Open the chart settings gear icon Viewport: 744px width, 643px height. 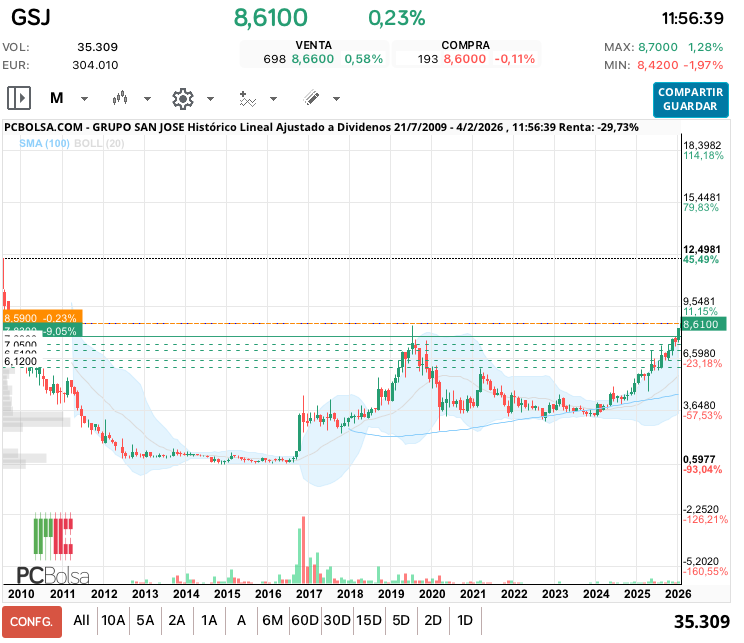tap(182, 98)
